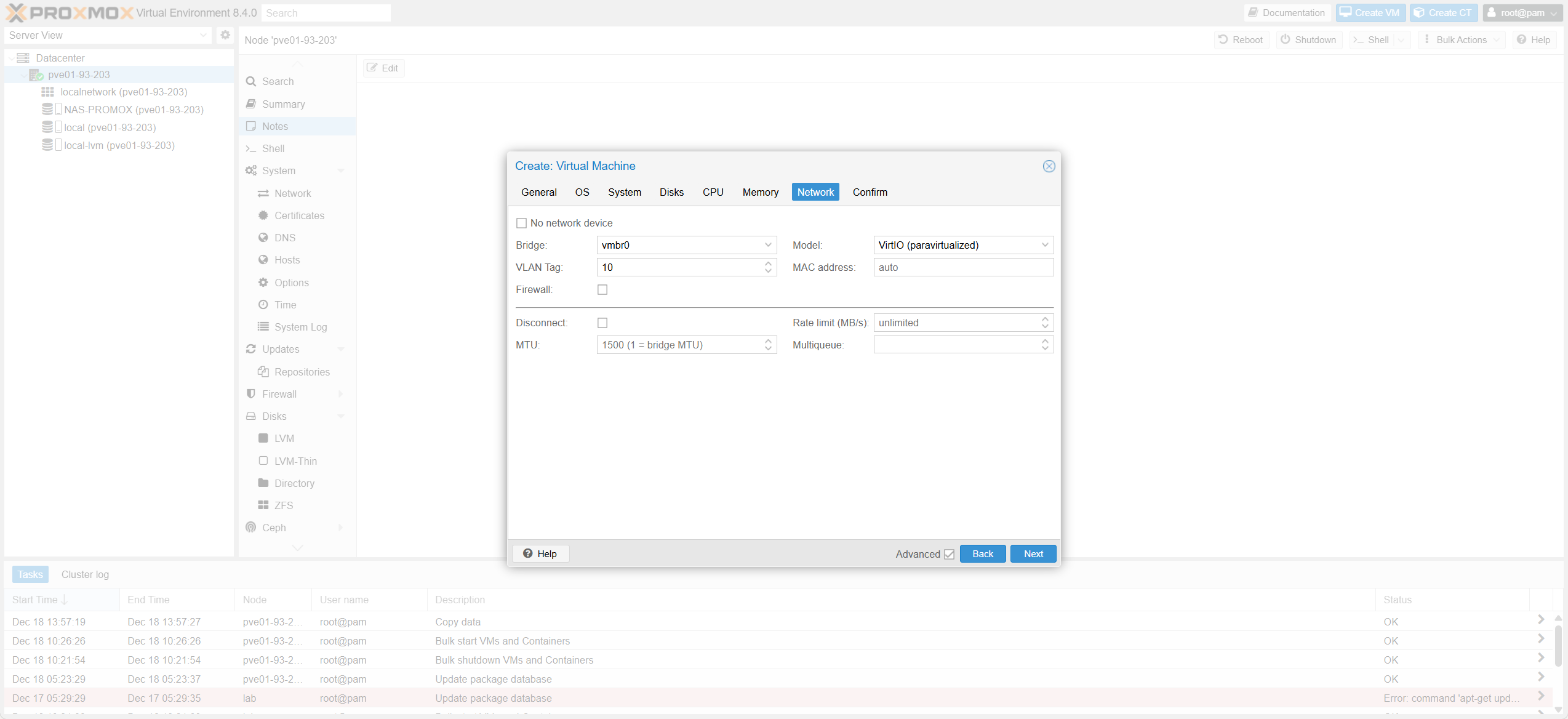Click the Create CT button

pos(1443,12)
